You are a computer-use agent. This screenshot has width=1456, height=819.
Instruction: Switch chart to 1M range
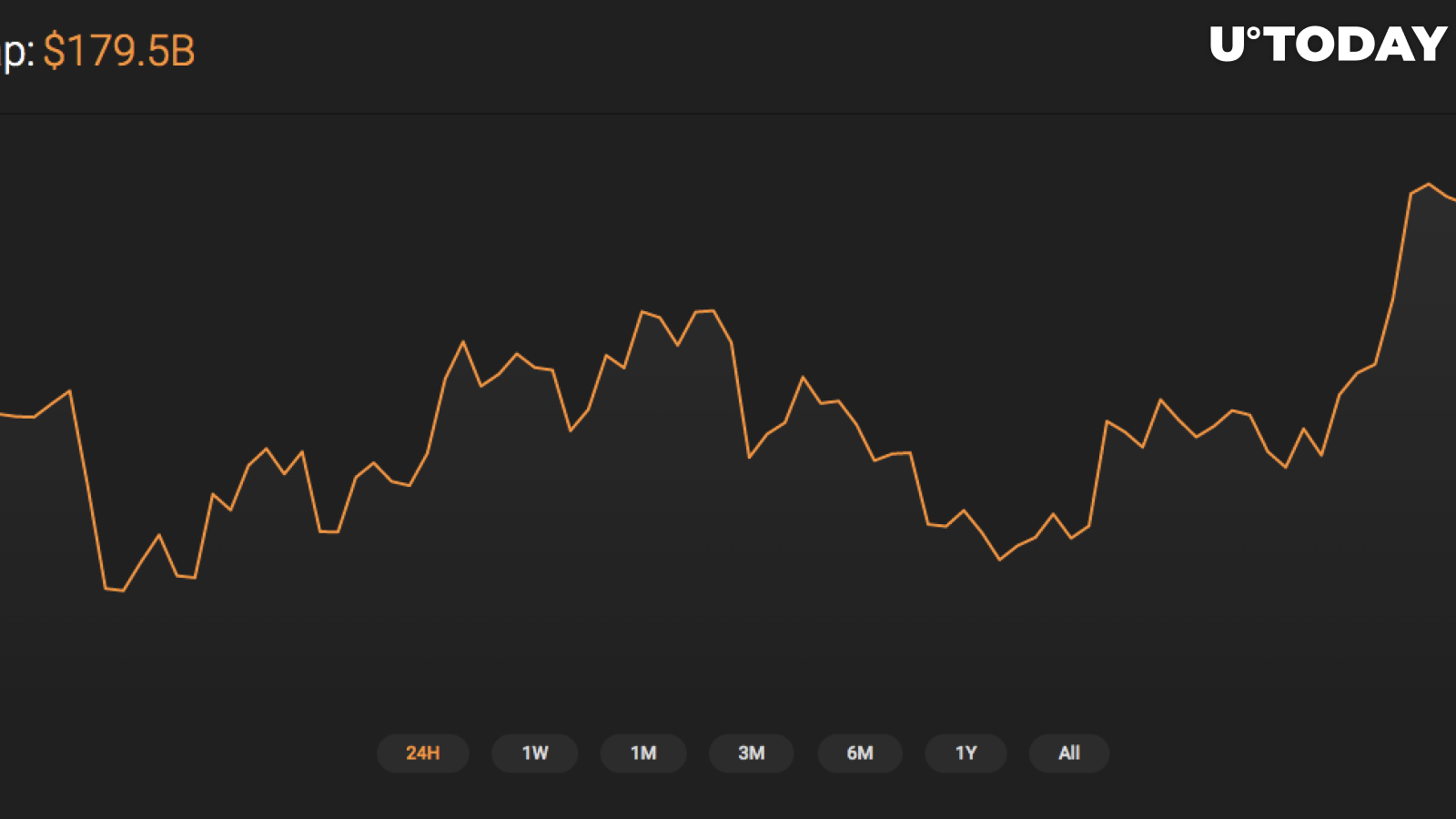point(643,753)
